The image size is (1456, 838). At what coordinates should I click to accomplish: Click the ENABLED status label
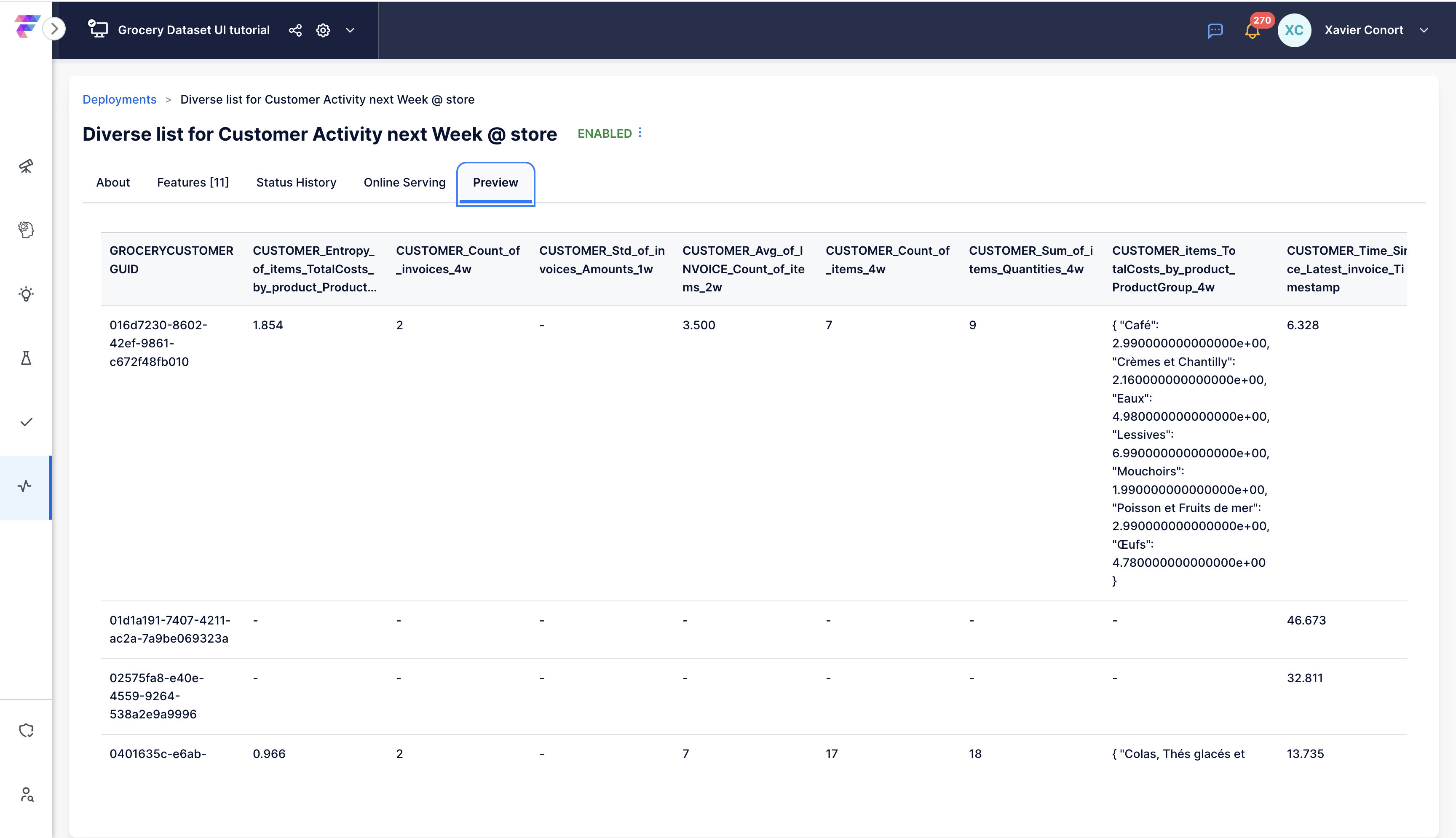pyautogui.click(x=605, y=133)
